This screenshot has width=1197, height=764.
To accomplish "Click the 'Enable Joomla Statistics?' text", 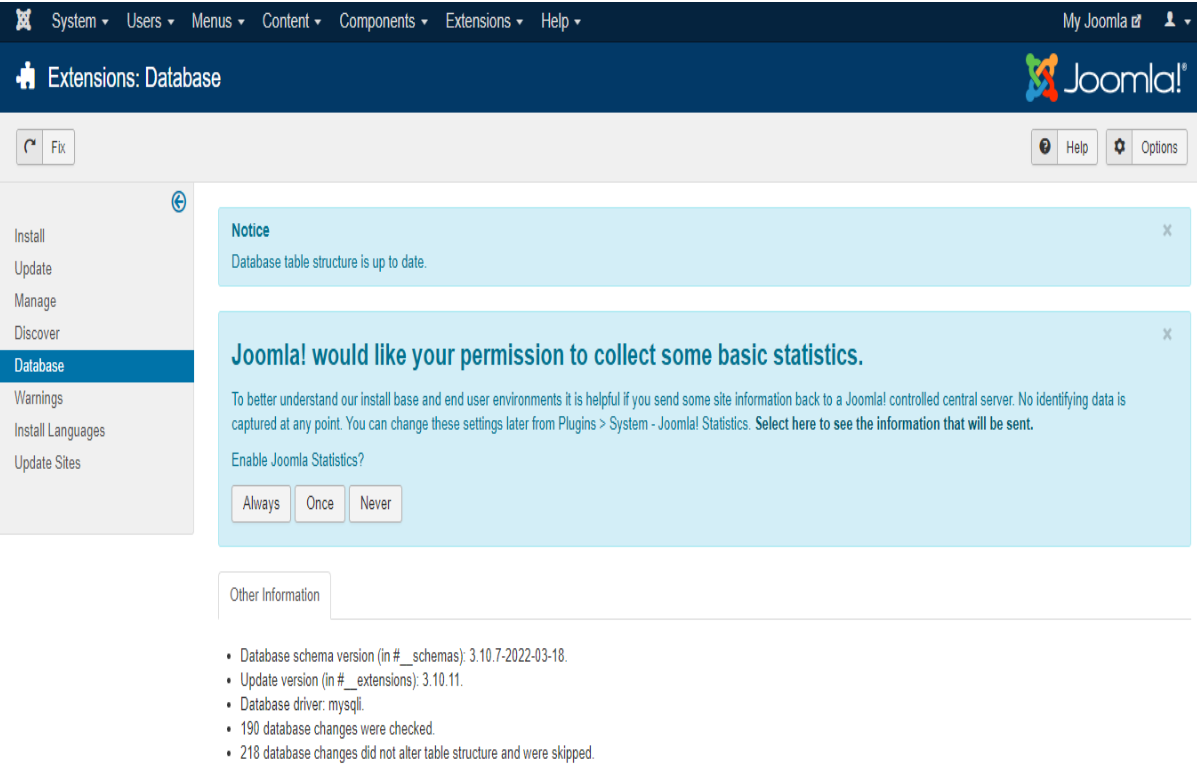I will click(298, 460).
